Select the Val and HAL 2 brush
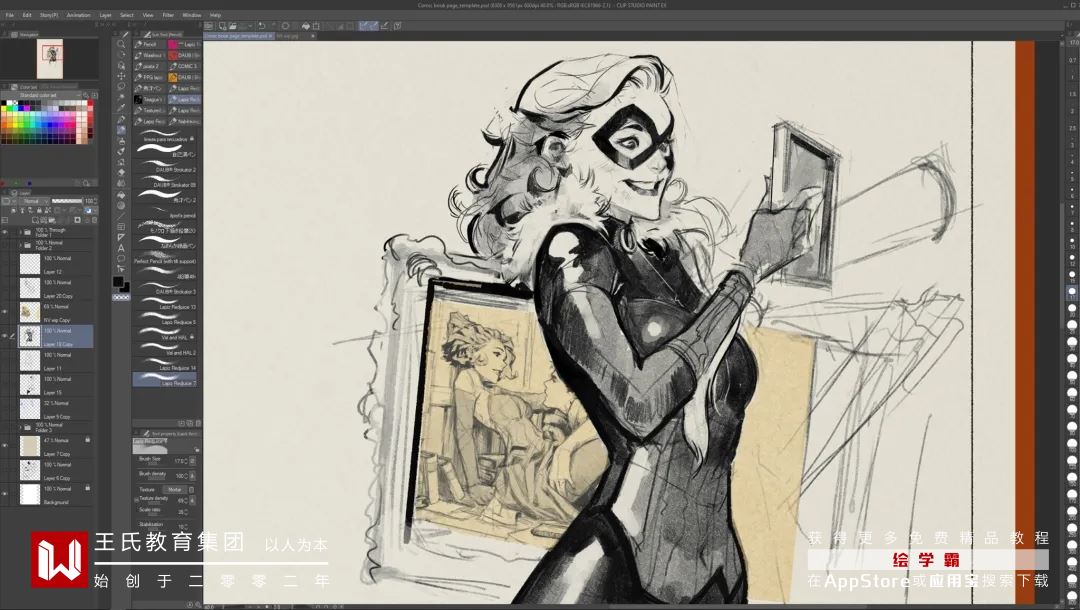1080x610 pixels. point(167,351)
